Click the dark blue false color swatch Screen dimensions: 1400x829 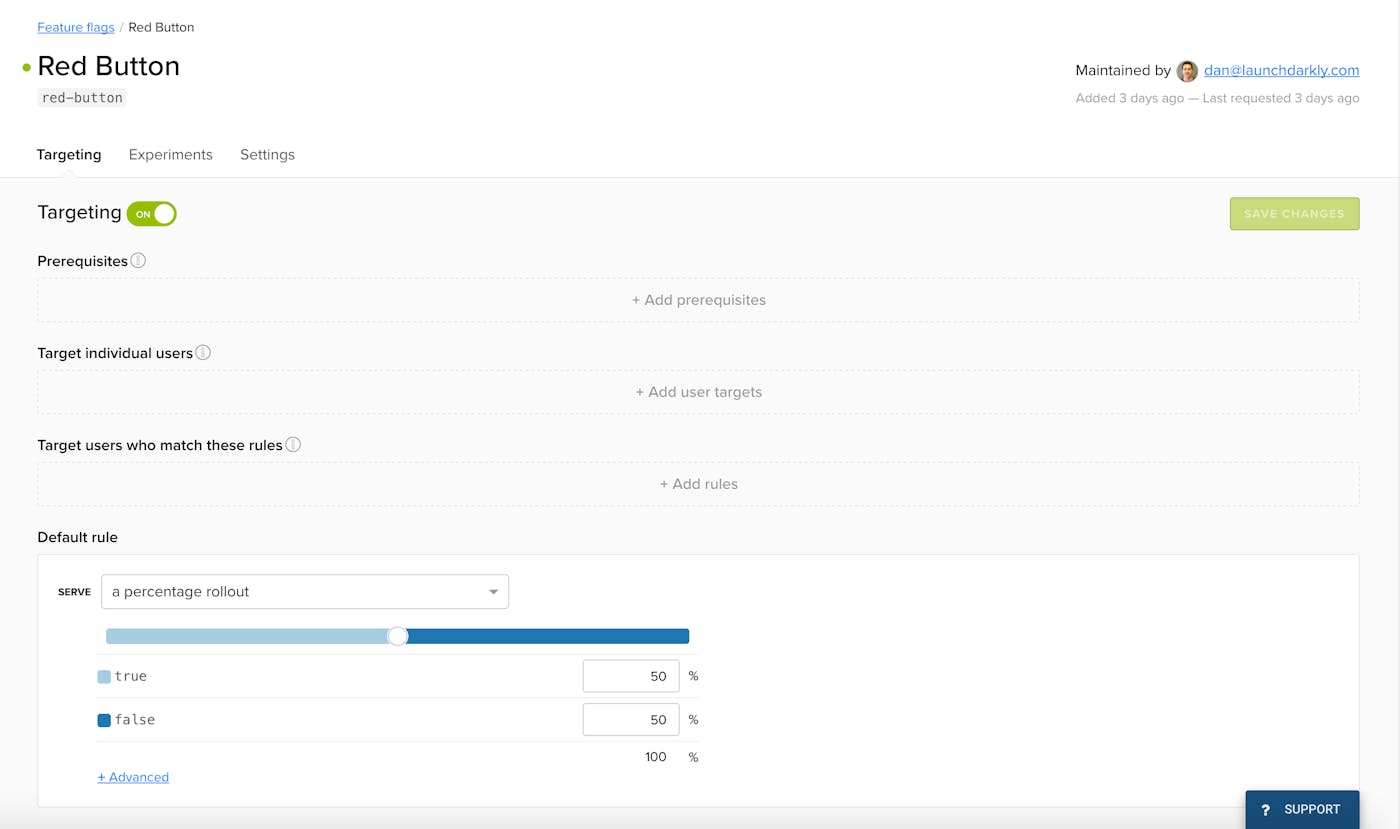point(104,720)
